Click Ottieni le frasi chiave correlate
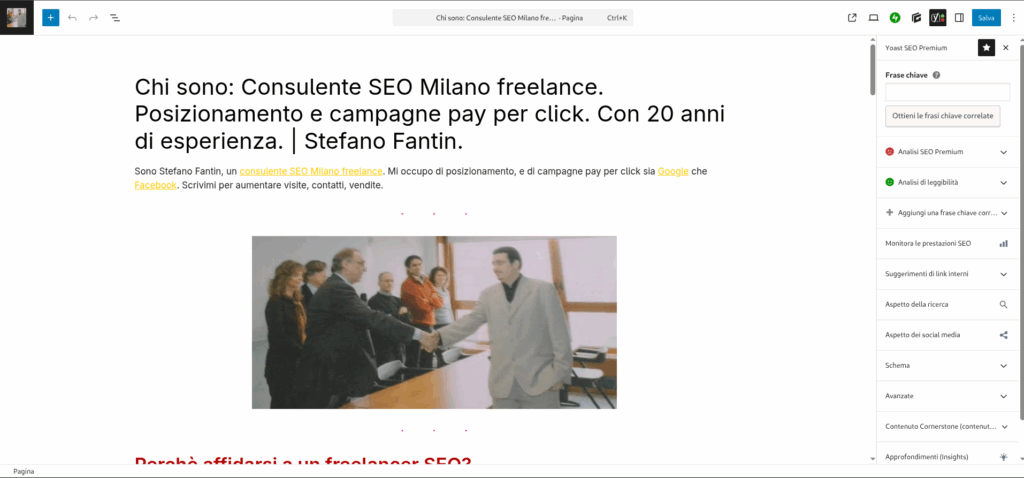This screenshot has width=1024, height=478. pos(942,116)
